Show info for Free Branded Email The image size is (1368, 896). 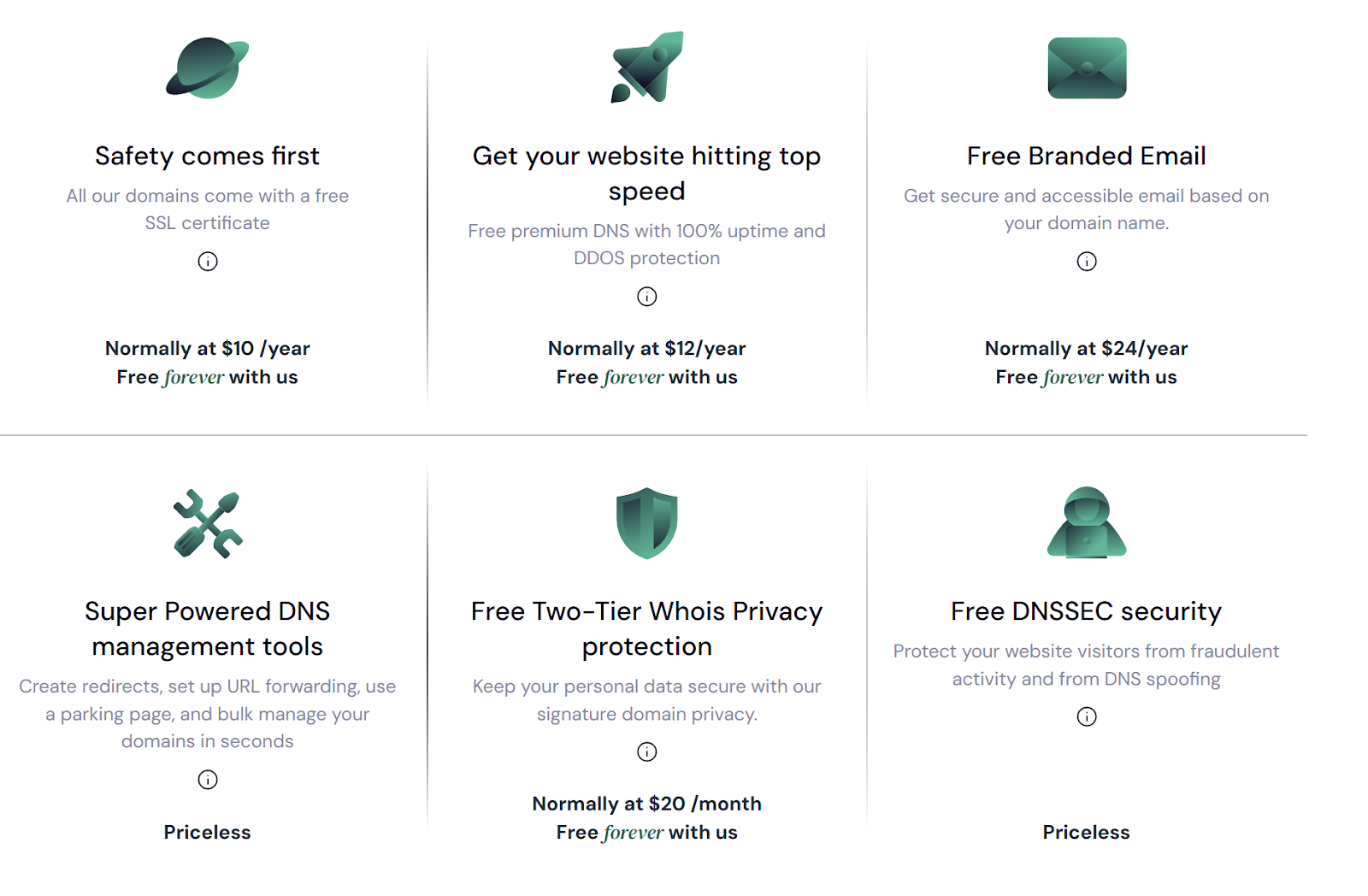click(1087, 262)
